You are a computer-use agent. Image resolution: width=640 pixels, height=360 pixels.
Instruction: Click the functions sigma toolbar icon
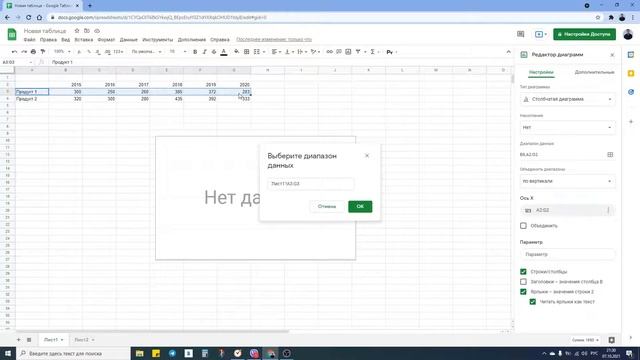(372, 52)
